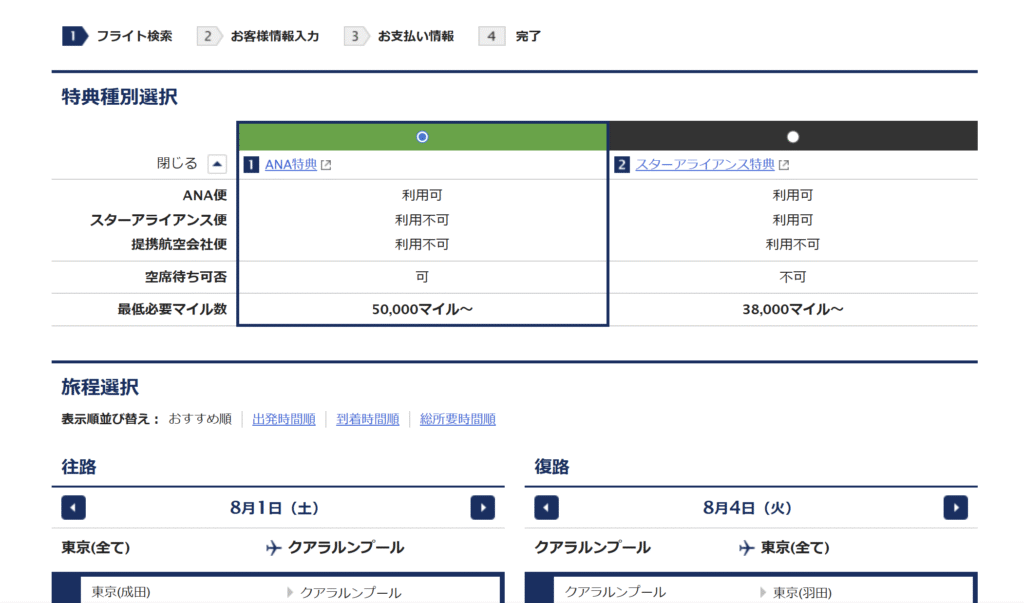This screenshot has height=603, width=1024.
Task: Click the スターアライアンス便 row label
Action: point(158,220)
